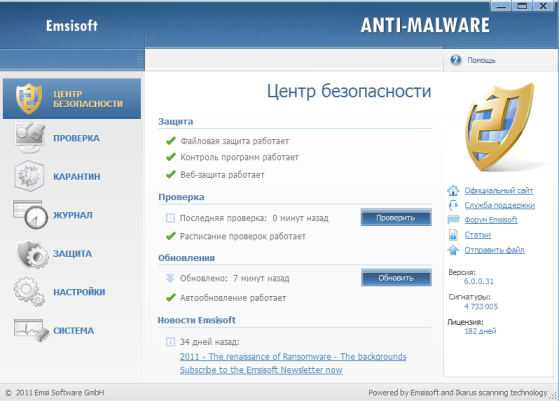559x401 pixels.
Task: Click the upload arrow icon beside Отправить файл
Action: coord(453,250)
